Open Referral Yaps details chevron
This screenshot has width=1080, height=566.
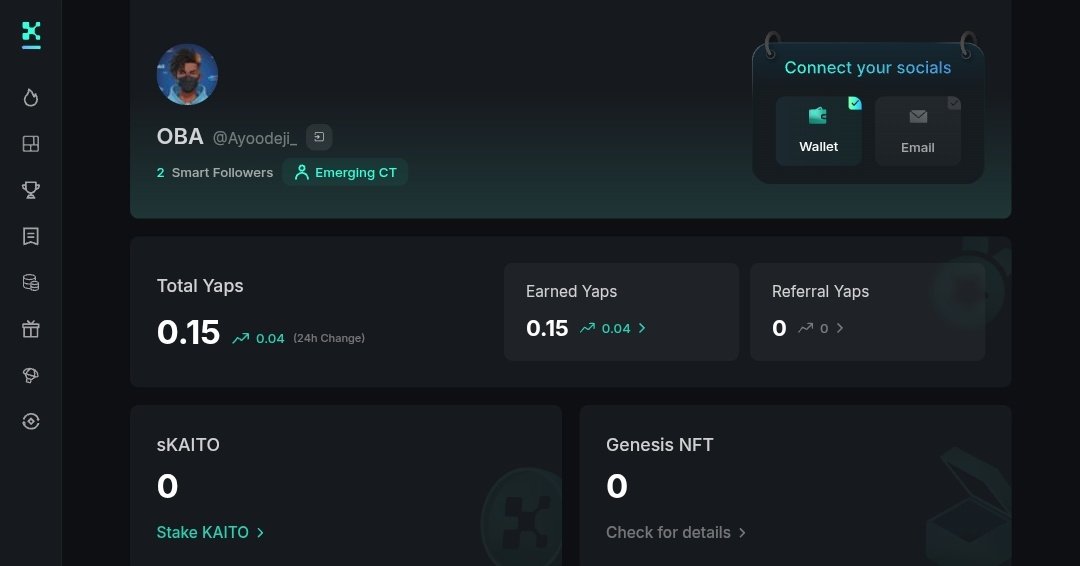pyautogui.click(x=840, y=328)
